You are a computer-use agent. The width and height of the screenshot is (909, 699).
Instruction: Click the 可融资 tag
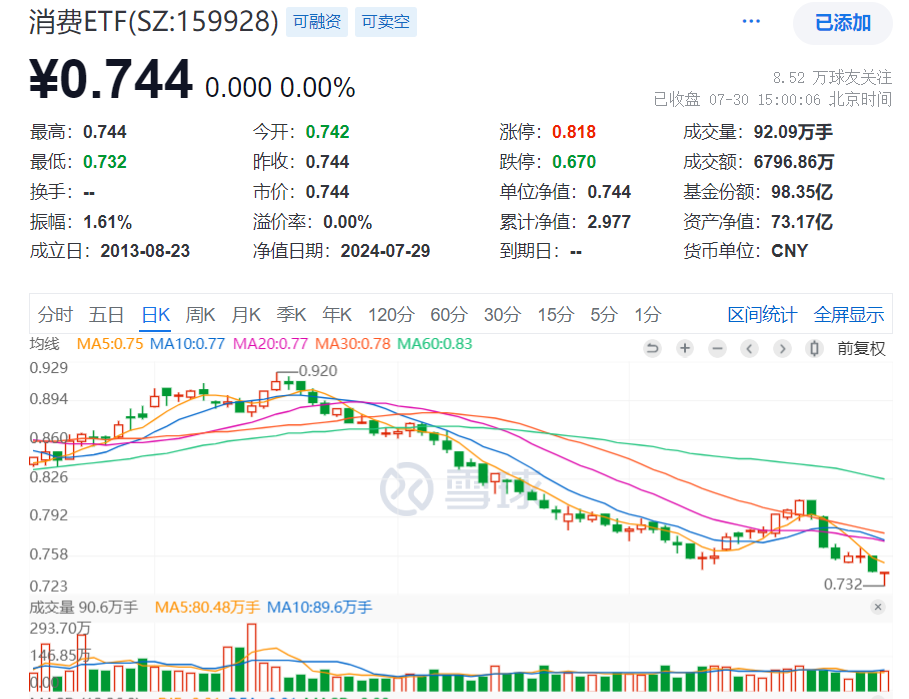coord(317,22)
